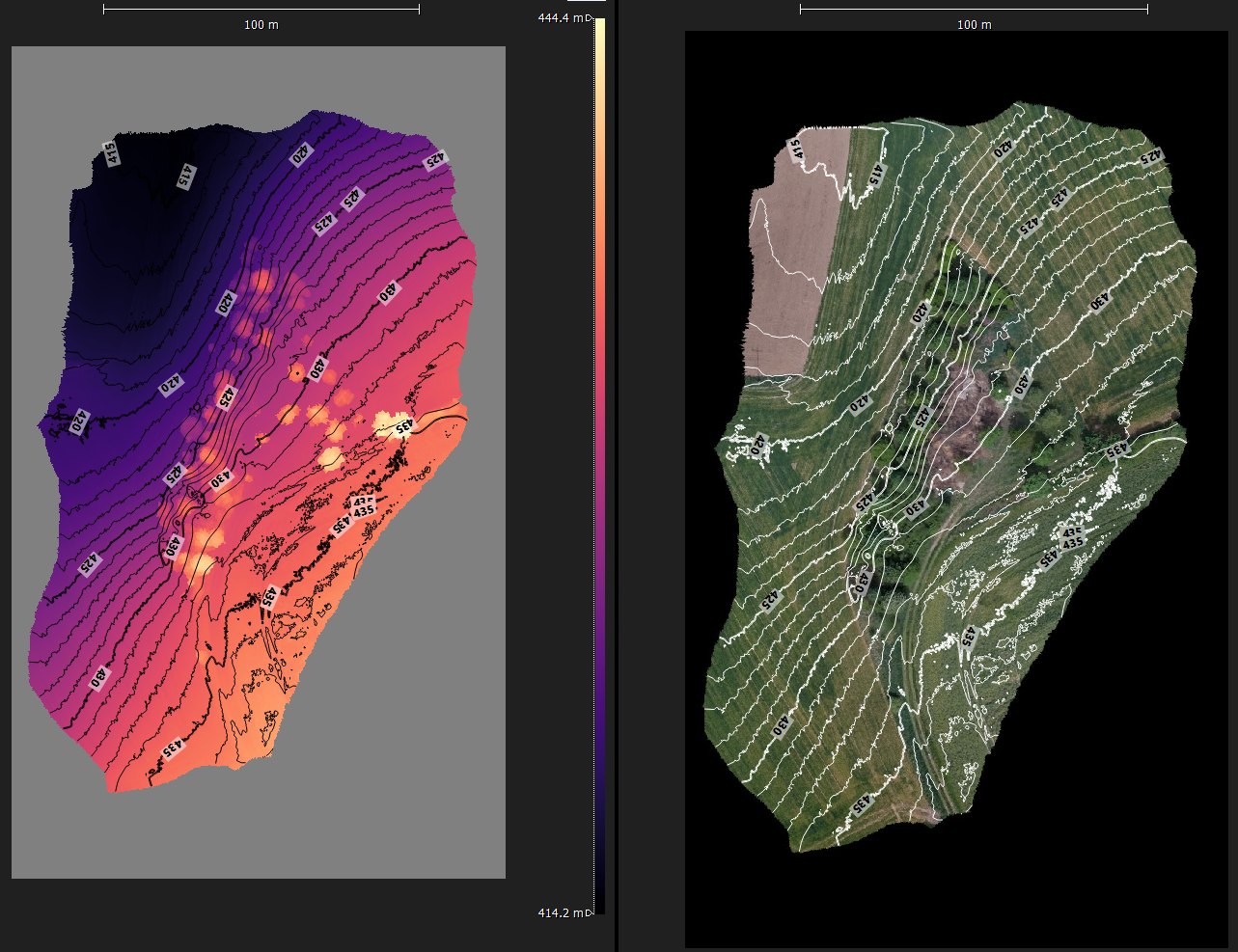Click the 100 m scale label above elevation map
Viewport: 1238px width, 952px height.
tap(261, 24)
